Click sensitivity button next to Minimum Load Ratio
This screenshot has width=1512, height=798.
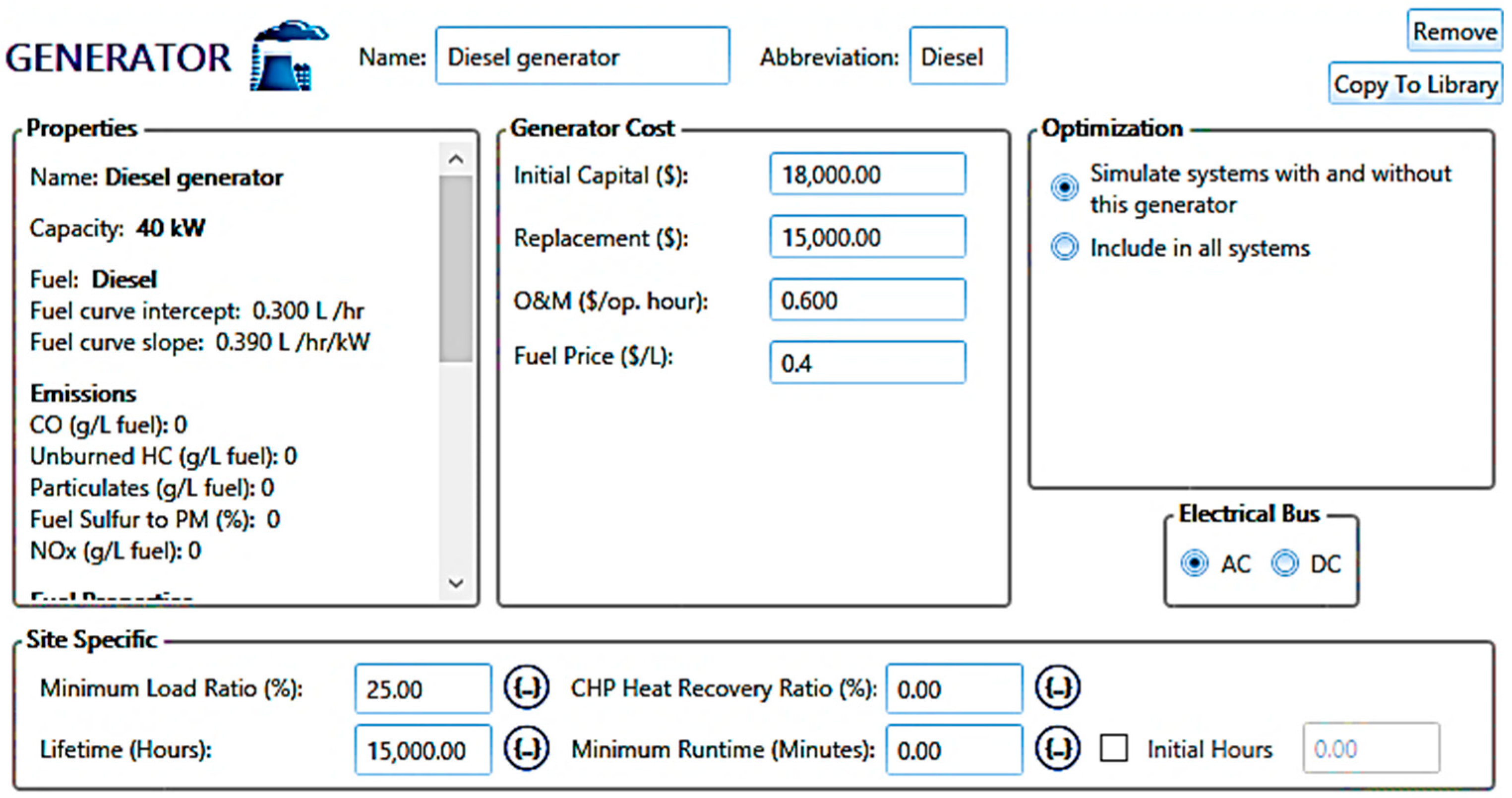pos(526,687)
